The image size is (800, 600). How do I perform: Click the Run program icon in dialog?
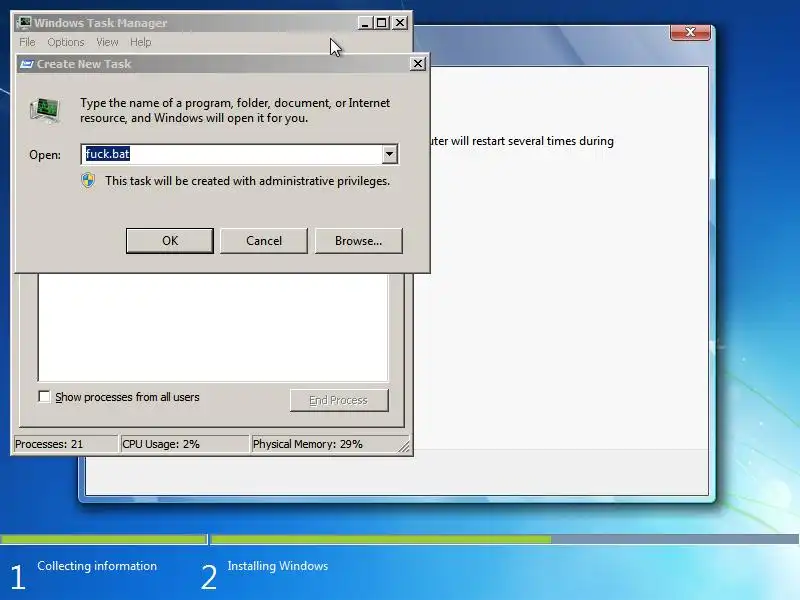point(45,110)
